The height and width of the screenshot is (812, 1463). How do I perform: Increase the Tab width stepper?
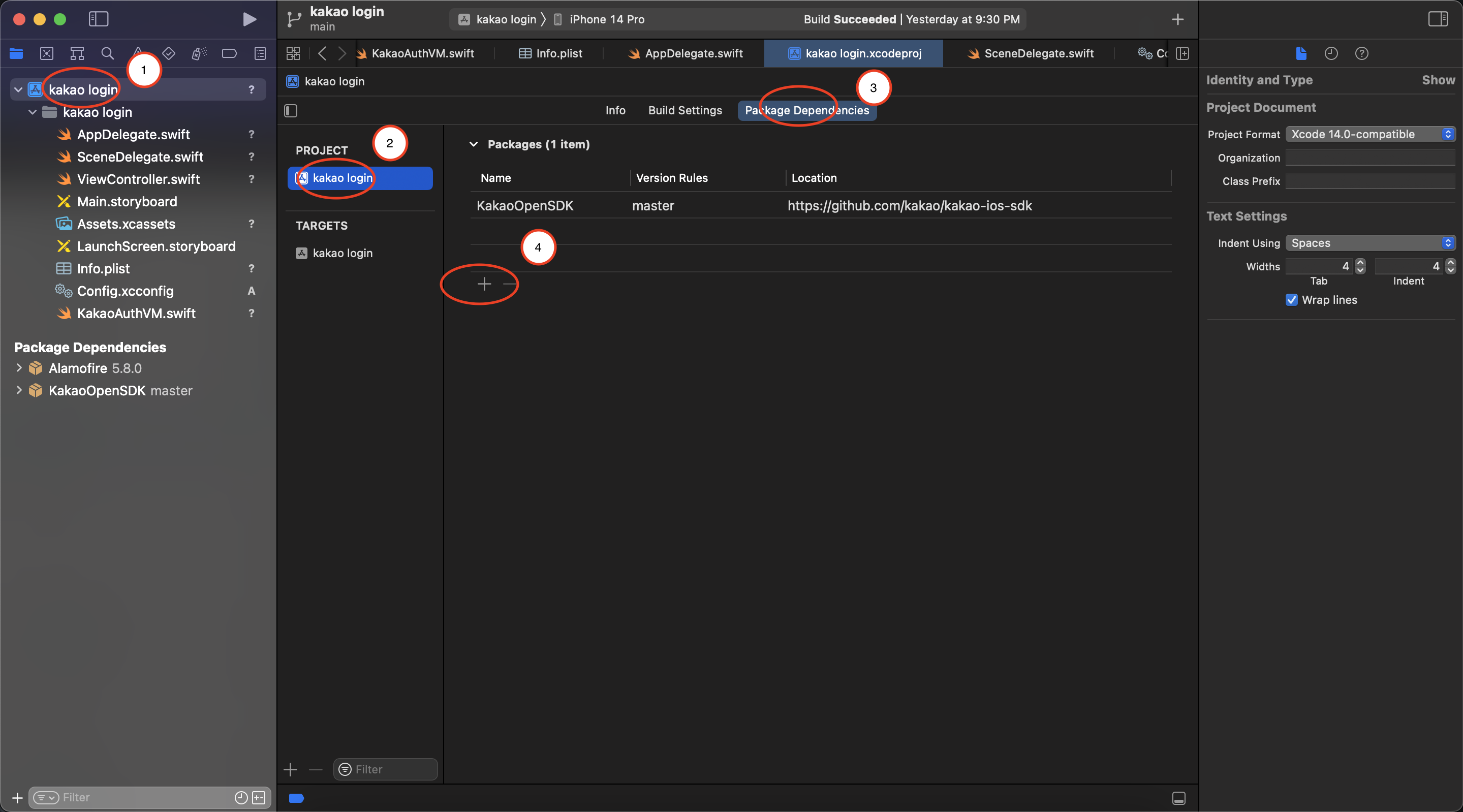point(1360,262)
